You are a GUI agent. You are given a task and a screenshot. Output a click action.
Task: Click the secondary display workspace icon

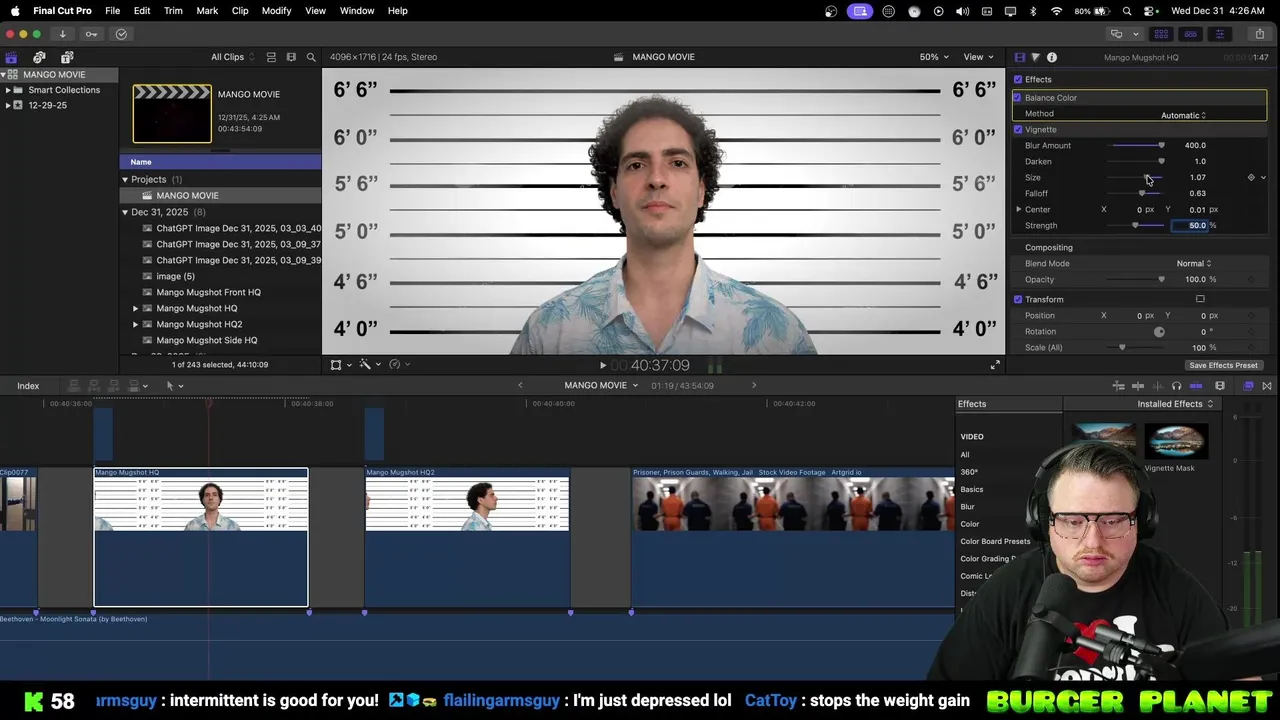pos(1117,34)
